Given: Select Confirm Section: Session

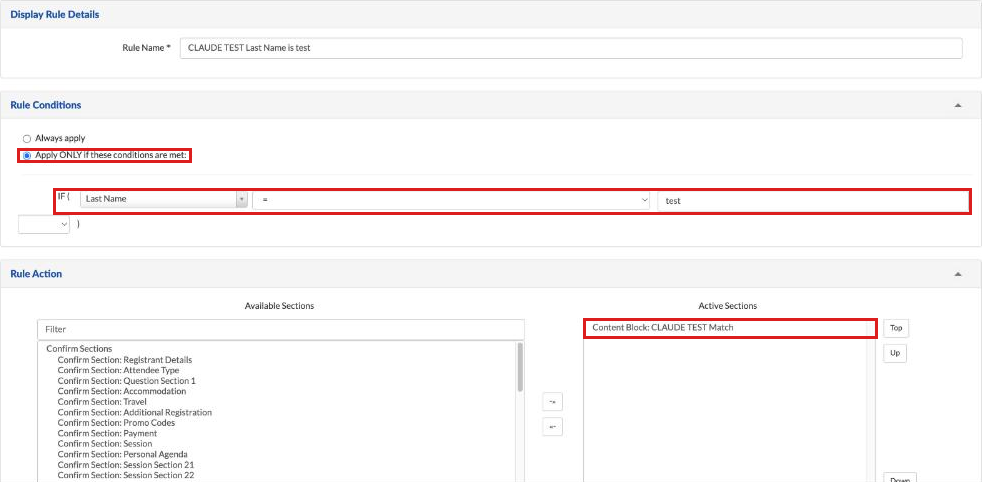Looking at the screenshot, I should [105, 444].
